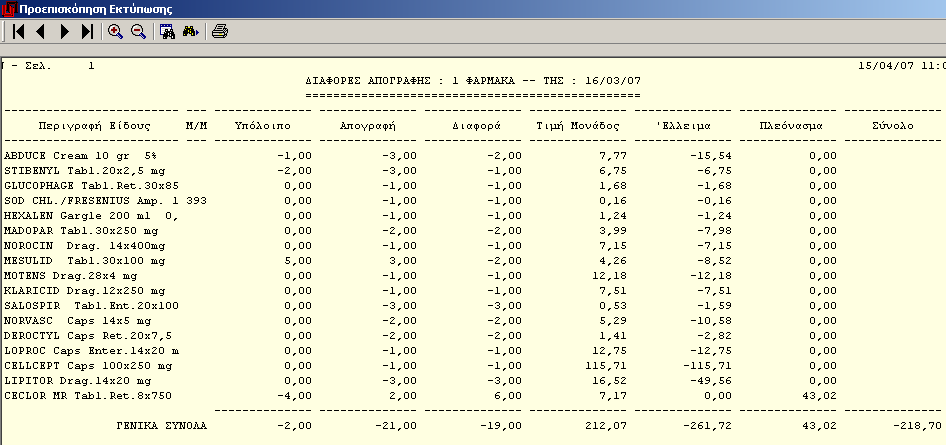Screen dimensions: 946x445
Task: Click the 'Μ/Μ' column header
Action: [x=197, y=126]
